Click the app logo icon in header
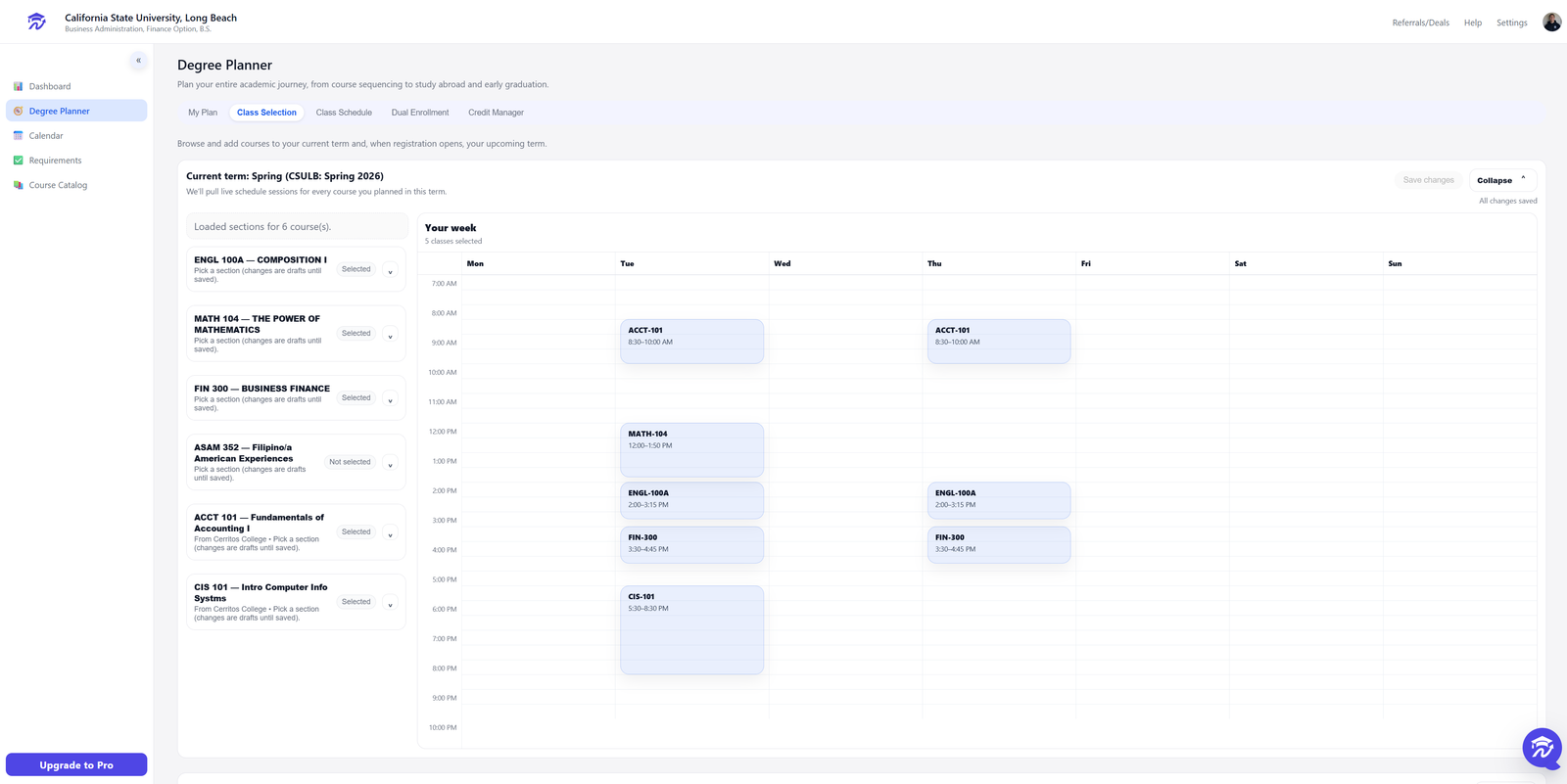 click(36, 22)
